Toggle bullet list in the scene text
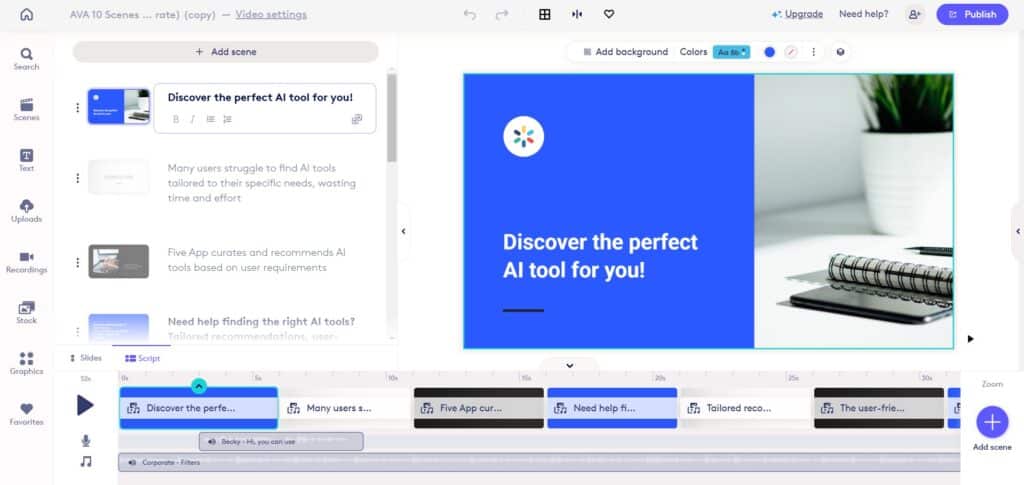This screenshot has height=485, width=1024. (x=210, y=119)
